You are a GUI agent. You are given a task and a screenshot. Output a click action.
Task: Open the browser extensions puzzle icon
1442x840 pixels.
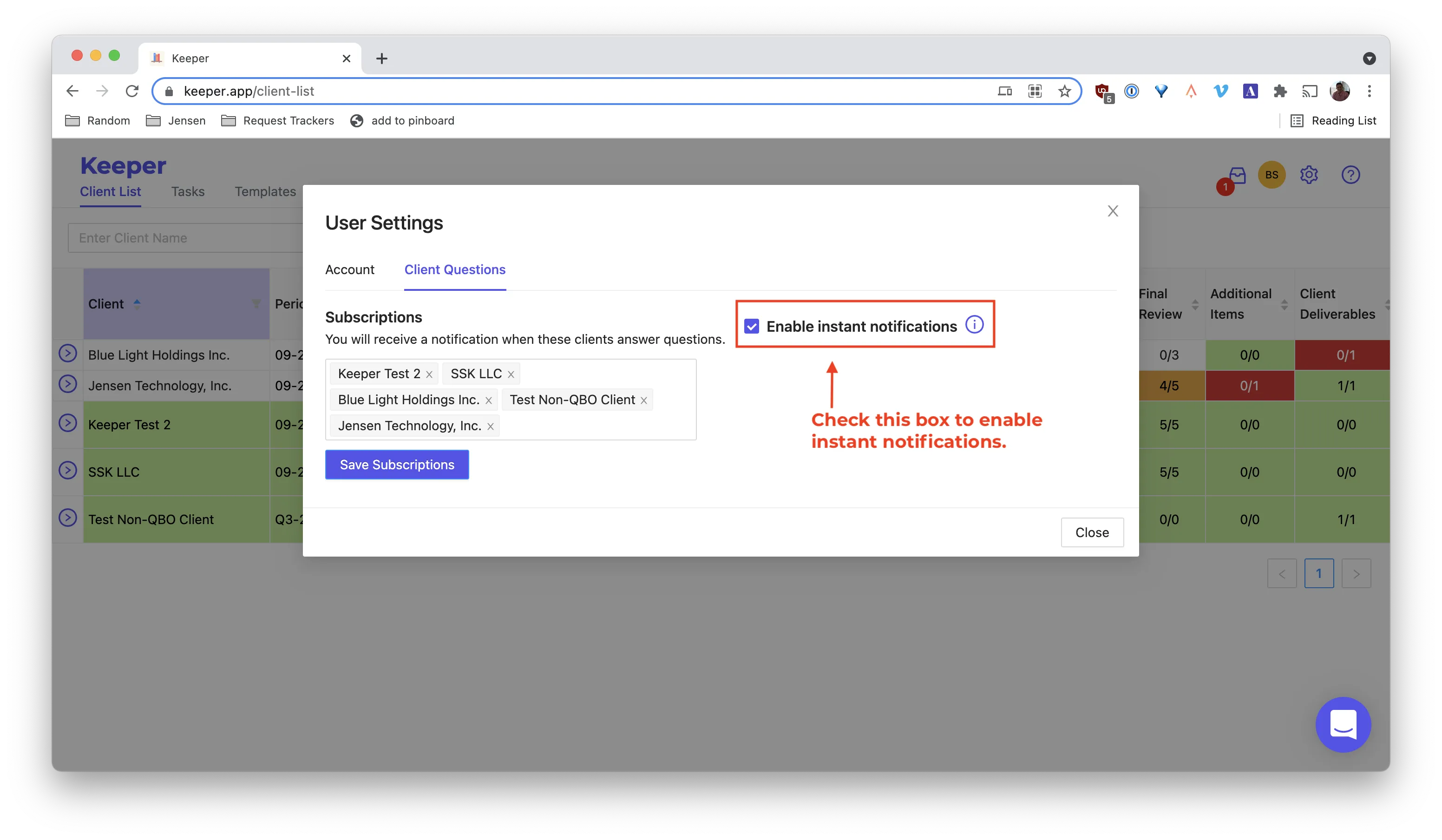(1280, 91)
